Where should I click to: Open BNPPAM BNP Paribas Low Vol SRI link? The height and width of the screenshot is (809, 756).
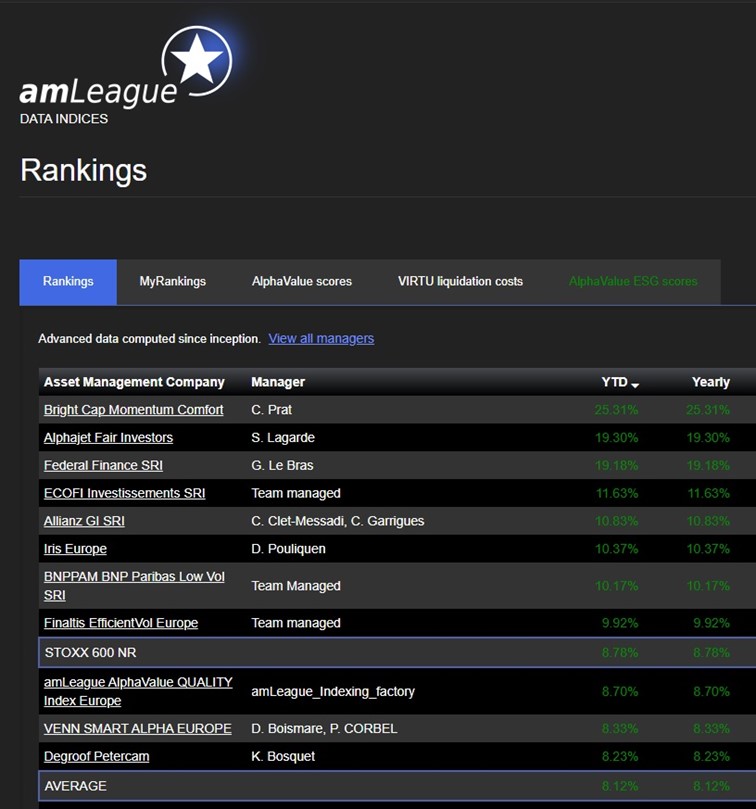pos(134,586)
